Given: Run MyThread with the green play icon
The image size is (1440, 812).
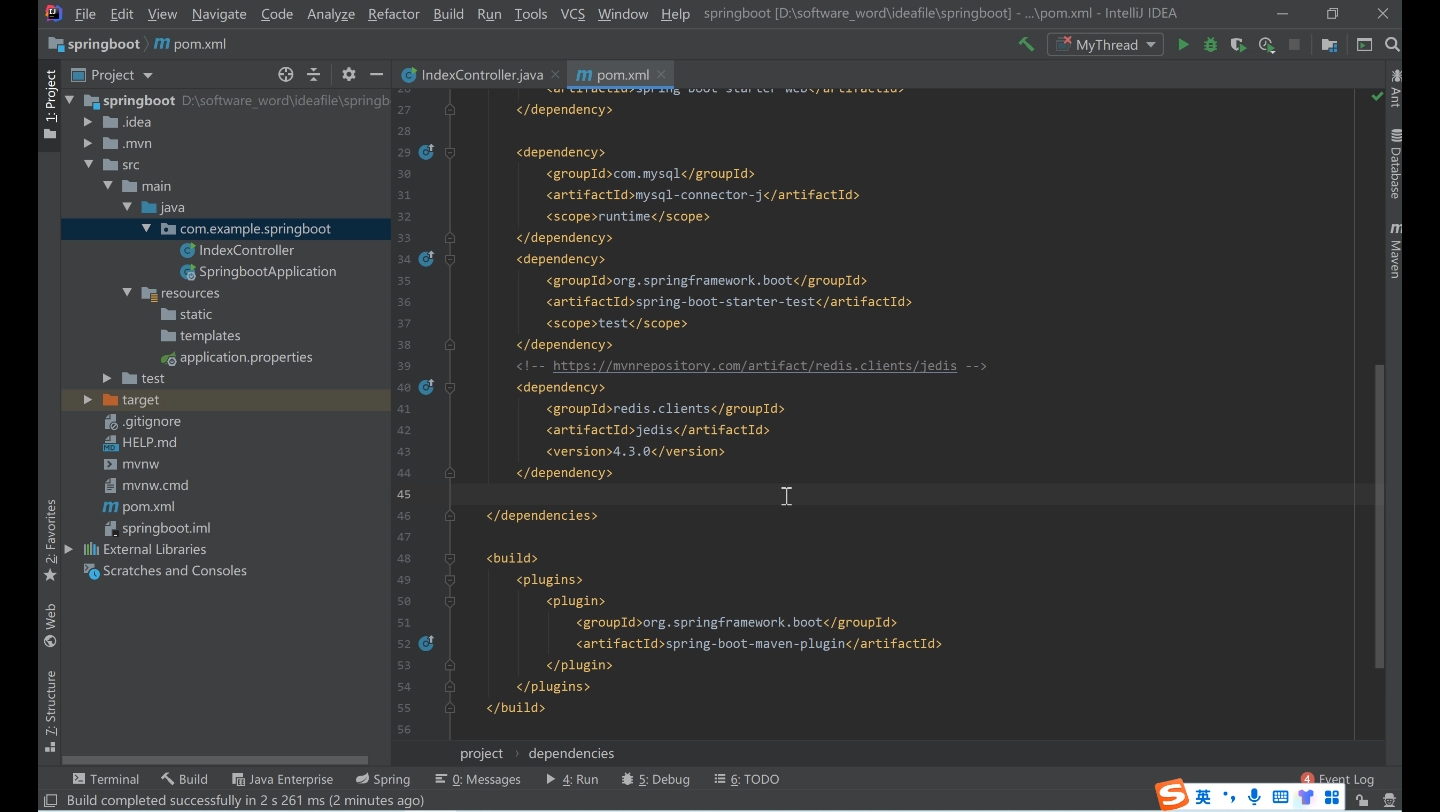Looking at the screenshot, I should point(1183,44).
